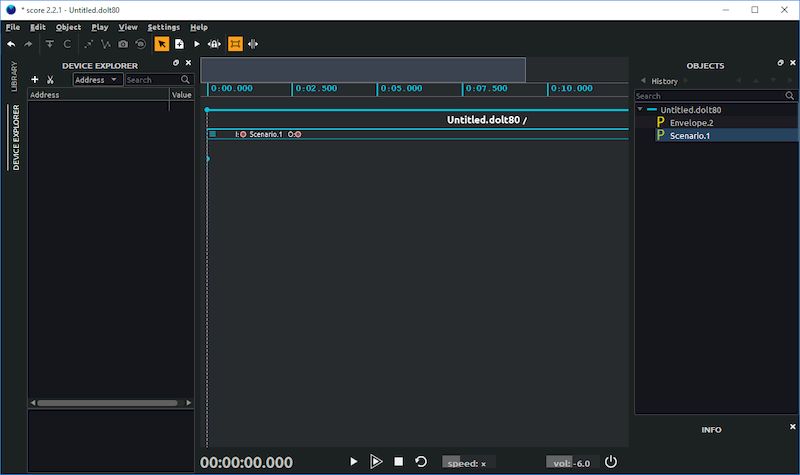This screenshot has height=475, width=800.
Task: Select Envelope.2 in the Objects tree
Action: (691, 123)
